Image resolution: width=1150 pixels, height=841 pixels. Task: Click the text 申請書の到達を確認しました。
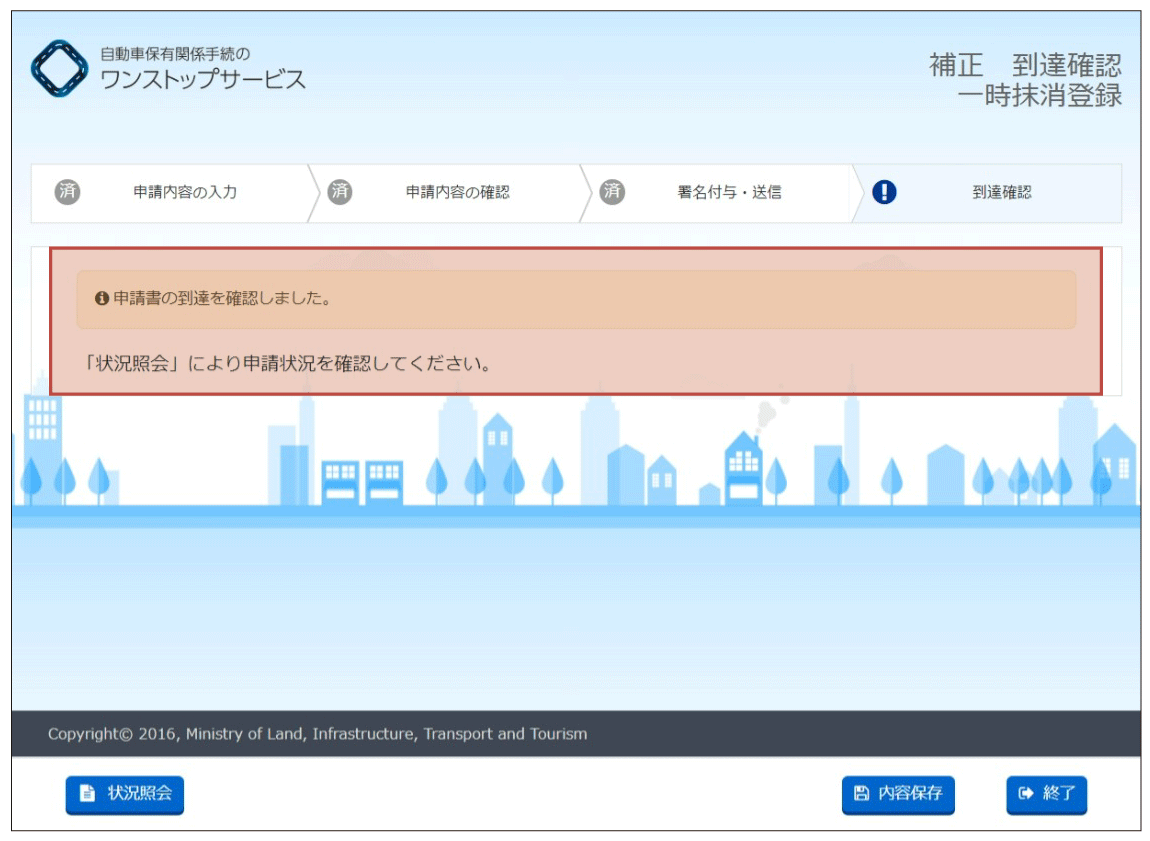pos(223,298)
